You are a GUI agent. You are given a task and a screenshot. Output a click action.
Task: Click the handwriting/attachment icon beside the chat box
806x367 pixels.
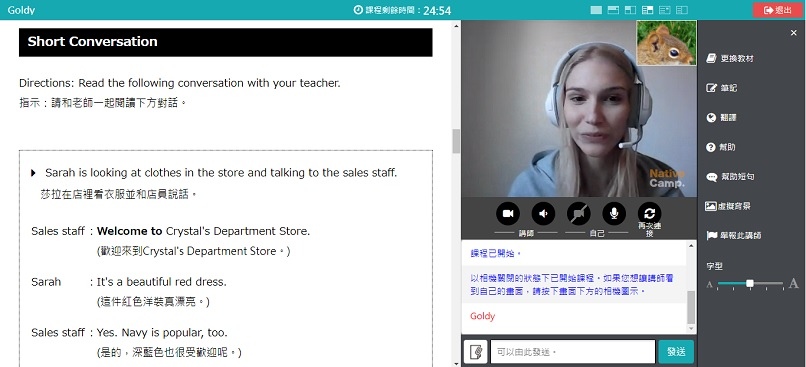pyautogui.click(x=475, y=352)
